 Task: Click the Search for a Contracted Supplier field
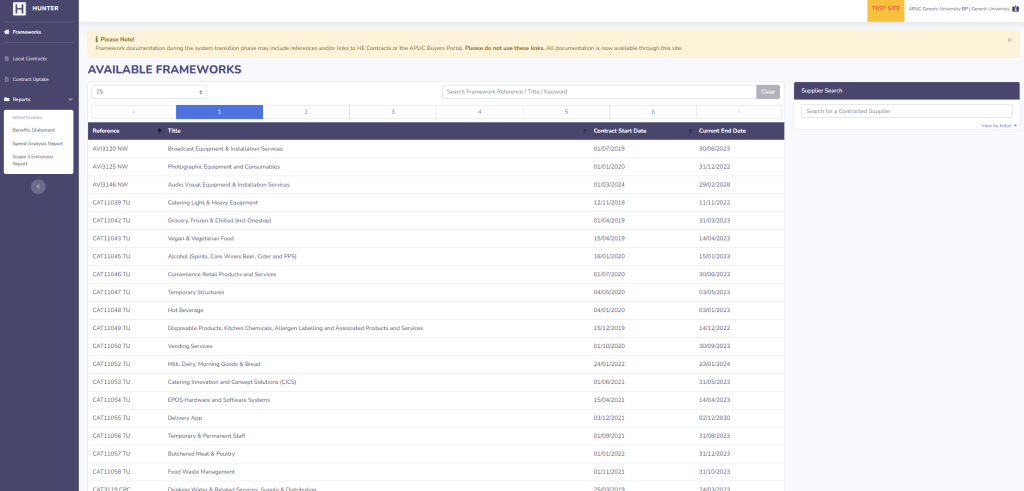(906, 111)
